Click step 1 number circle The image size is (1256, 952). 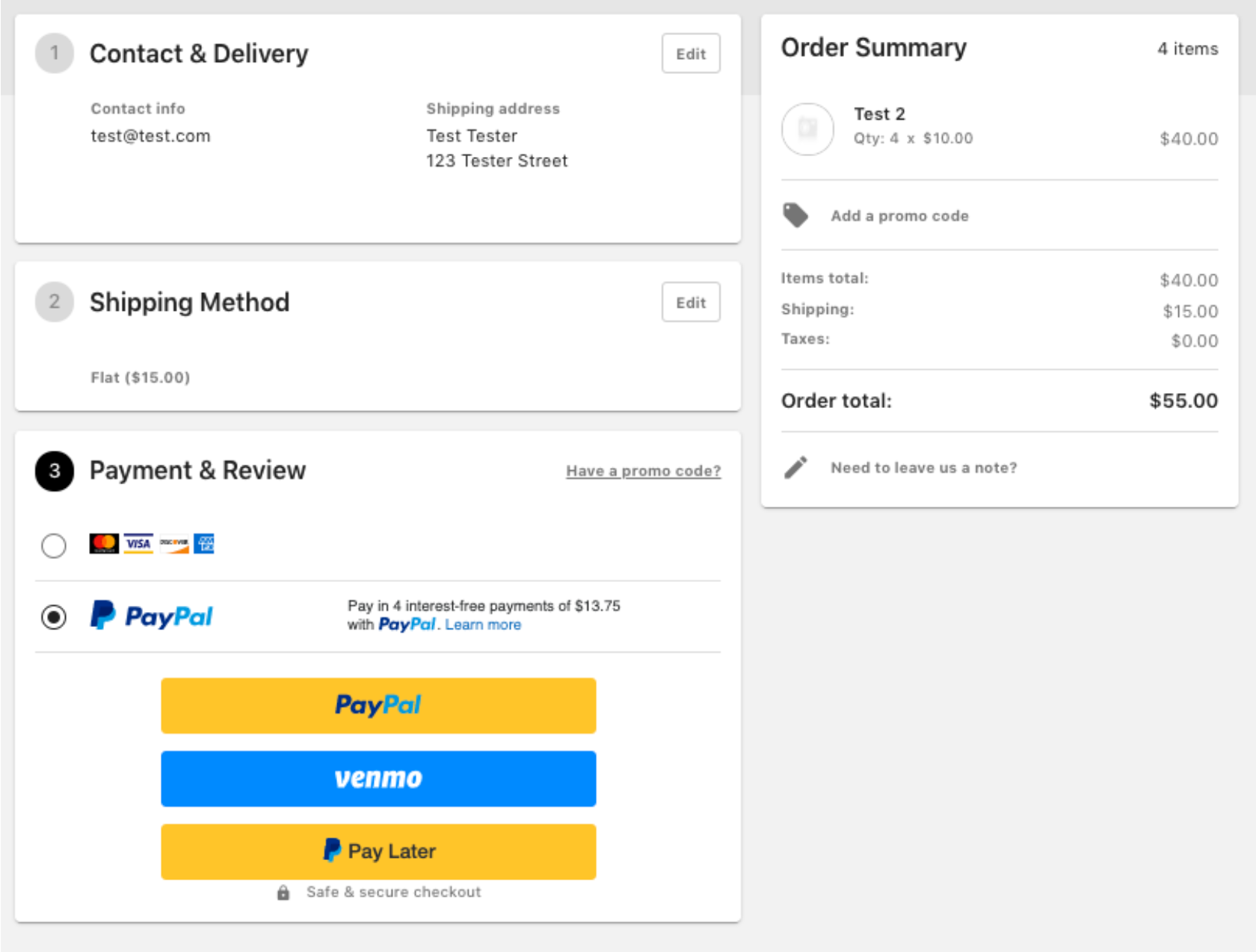click(55, 53)
